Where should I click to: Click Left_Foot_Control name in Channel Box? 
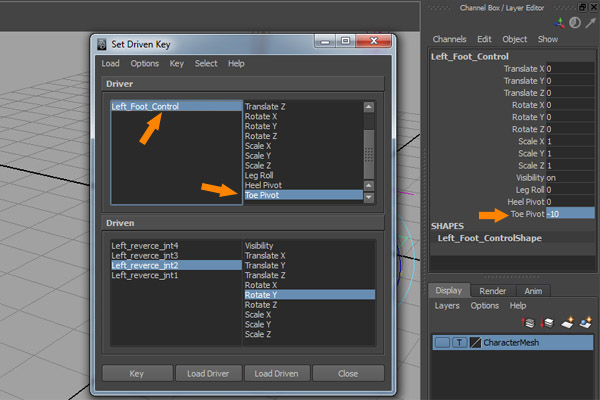pos(470,57)
